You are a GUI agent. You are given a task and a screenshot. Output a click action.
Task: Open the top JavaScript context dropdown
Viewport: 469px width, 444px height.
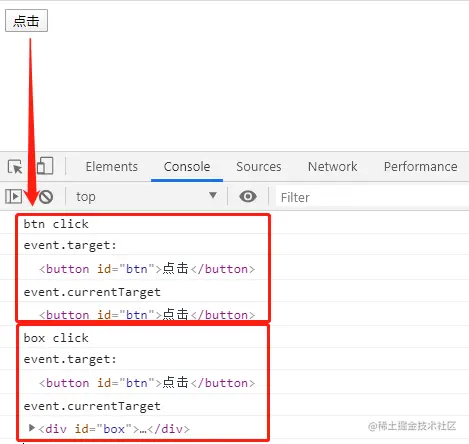(x=147, y=196)
